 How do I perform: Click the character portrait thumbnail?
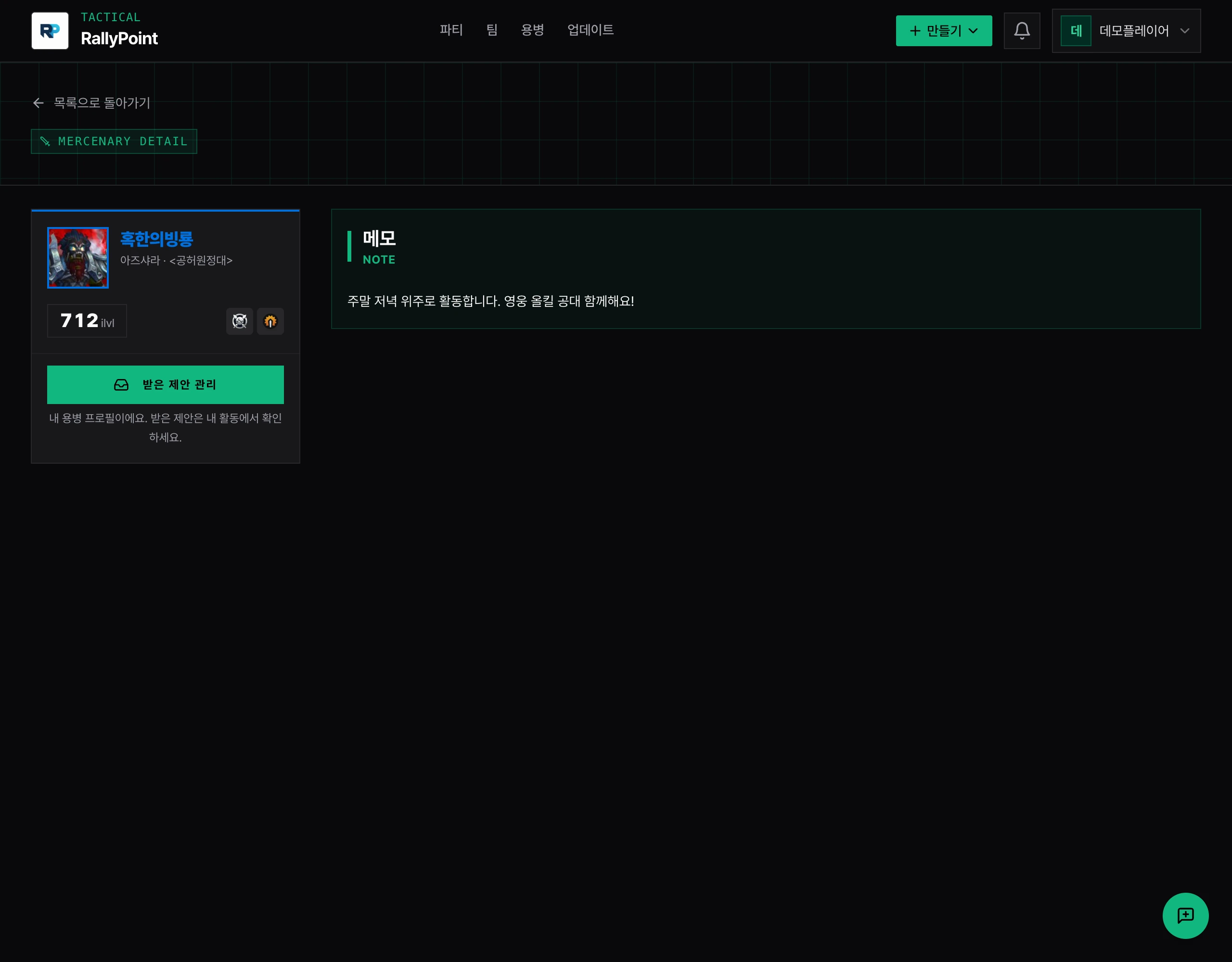(78, 258)
